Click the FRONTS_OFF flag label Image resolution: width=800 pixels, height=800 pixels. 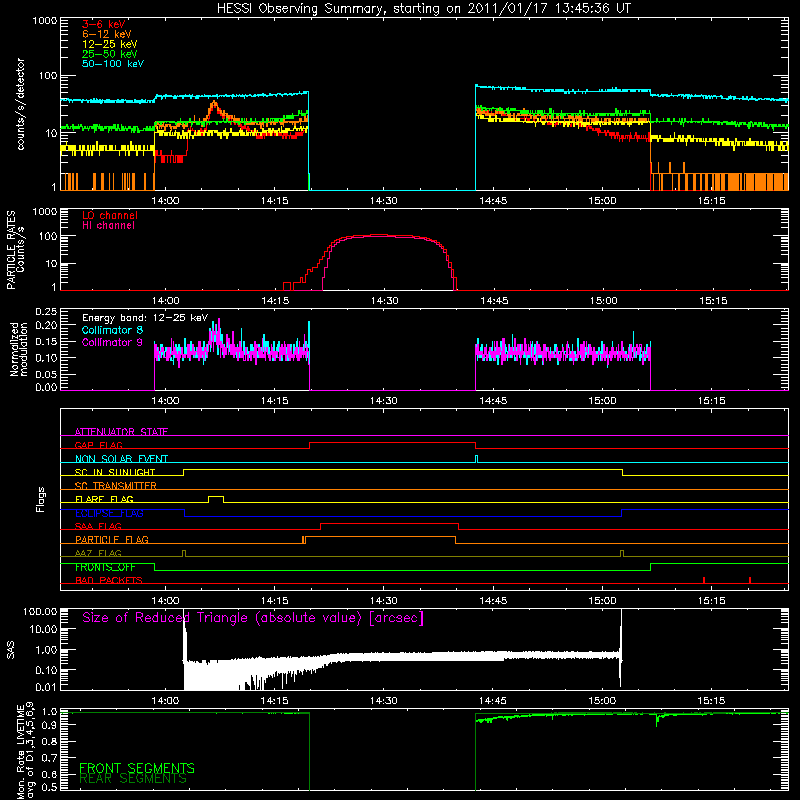(x=105, y=567)
